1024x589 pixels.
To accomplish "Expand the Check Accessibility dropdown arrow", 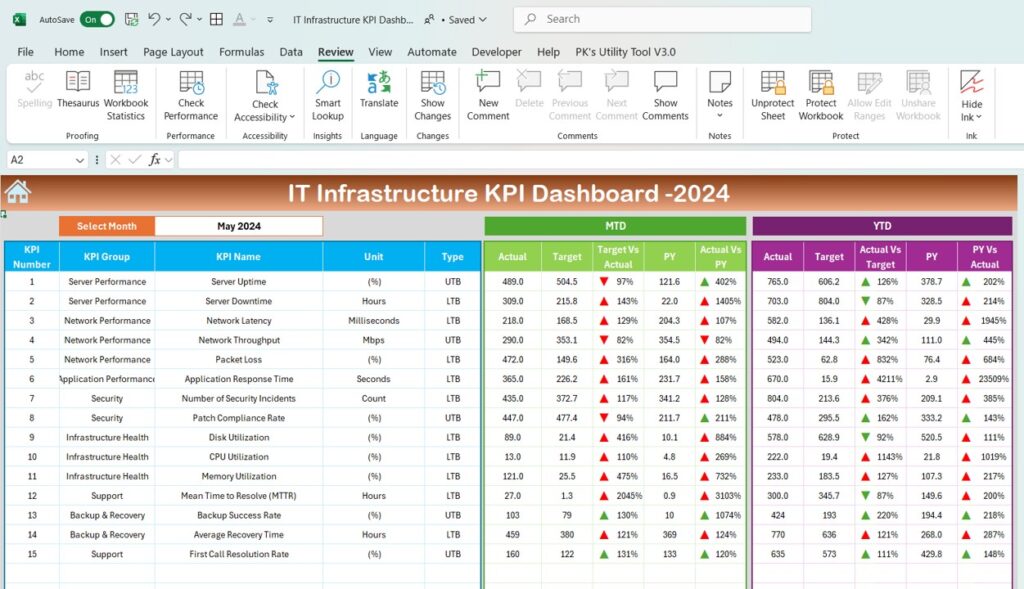I will pyautogui.click(x=292, y=118).
